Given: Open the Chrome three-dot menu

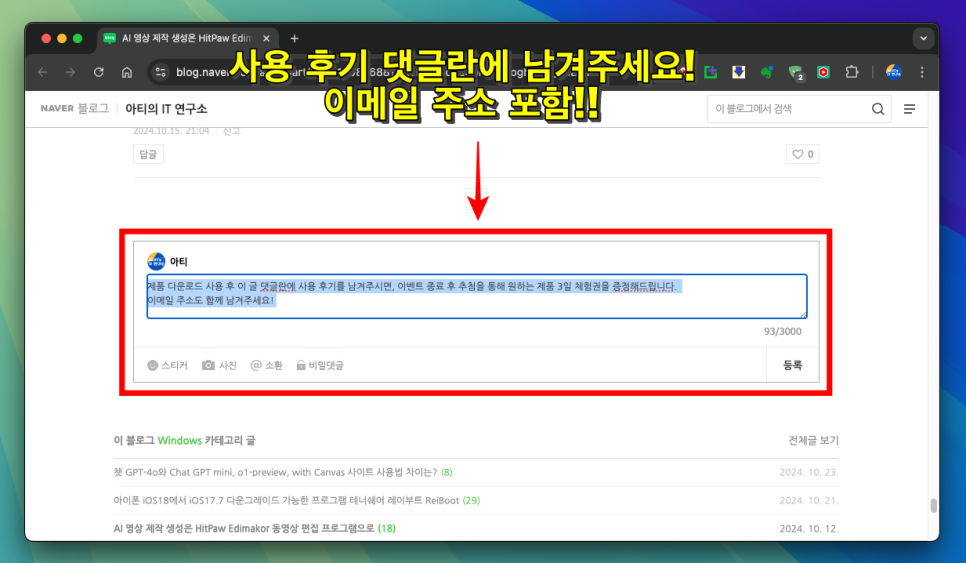Looking at the screenshot, I should (922, 72).
